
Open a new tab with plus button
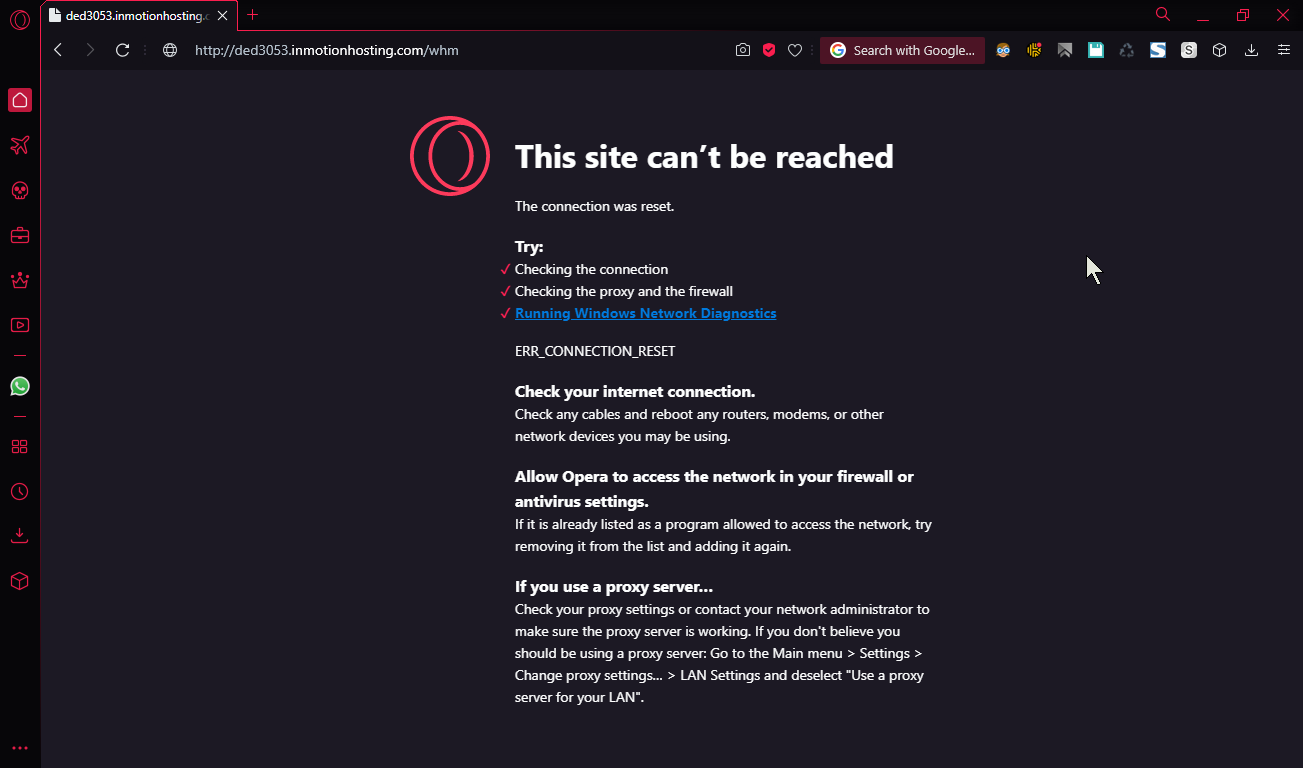[253, 15]
